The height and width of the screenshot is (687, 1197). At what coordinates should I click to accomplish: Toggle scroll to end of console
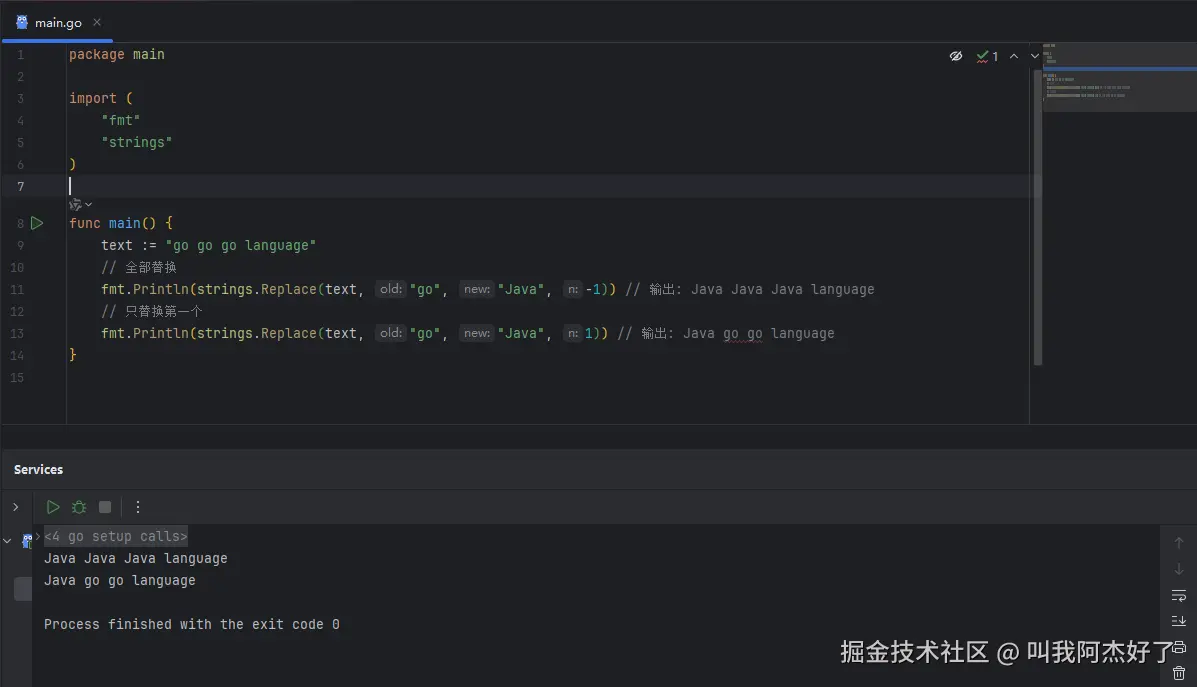(x=1179, y=621)
